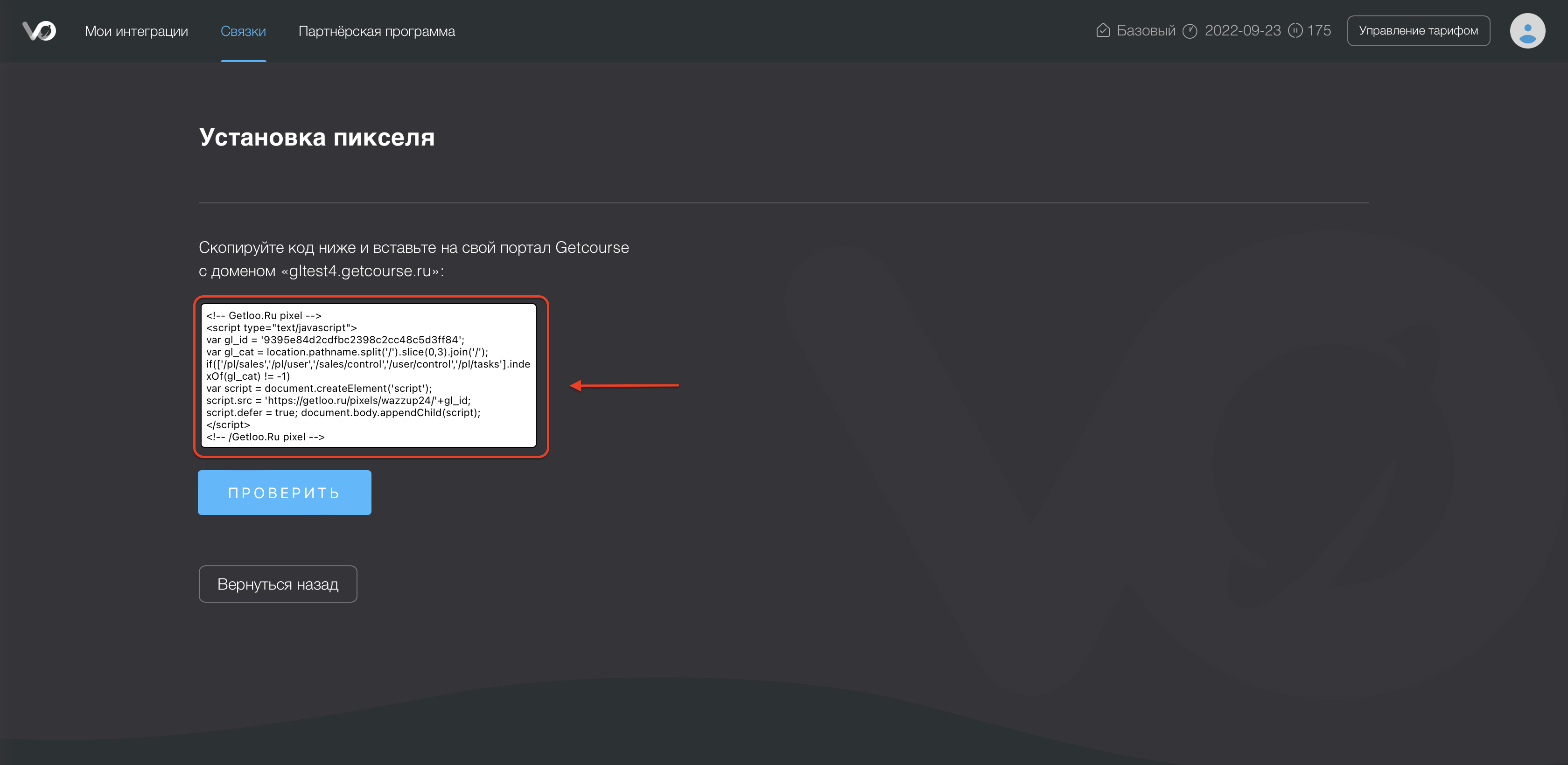Switch to the Связки tab

243,31
